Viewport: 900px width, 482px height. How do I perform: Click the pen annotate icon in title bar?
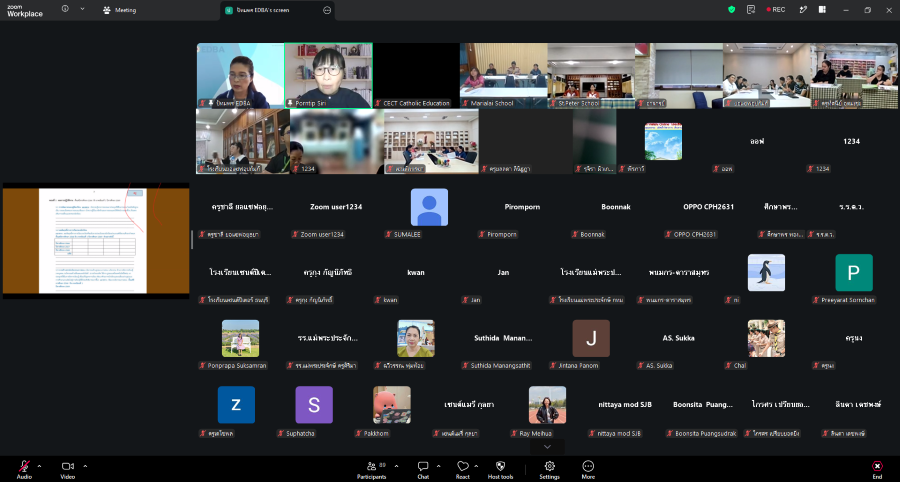(804, 10)
